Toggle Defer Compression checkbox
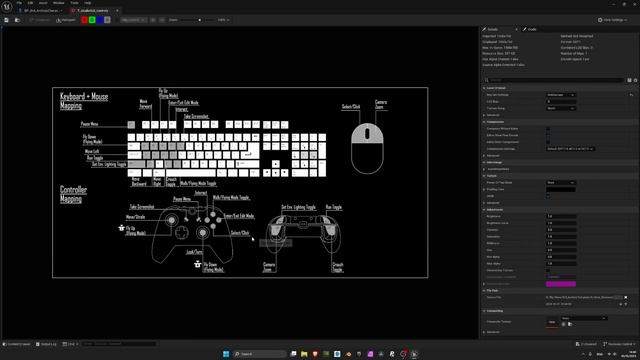Screen dimensions: 640x360 click(x=548, y=142)
